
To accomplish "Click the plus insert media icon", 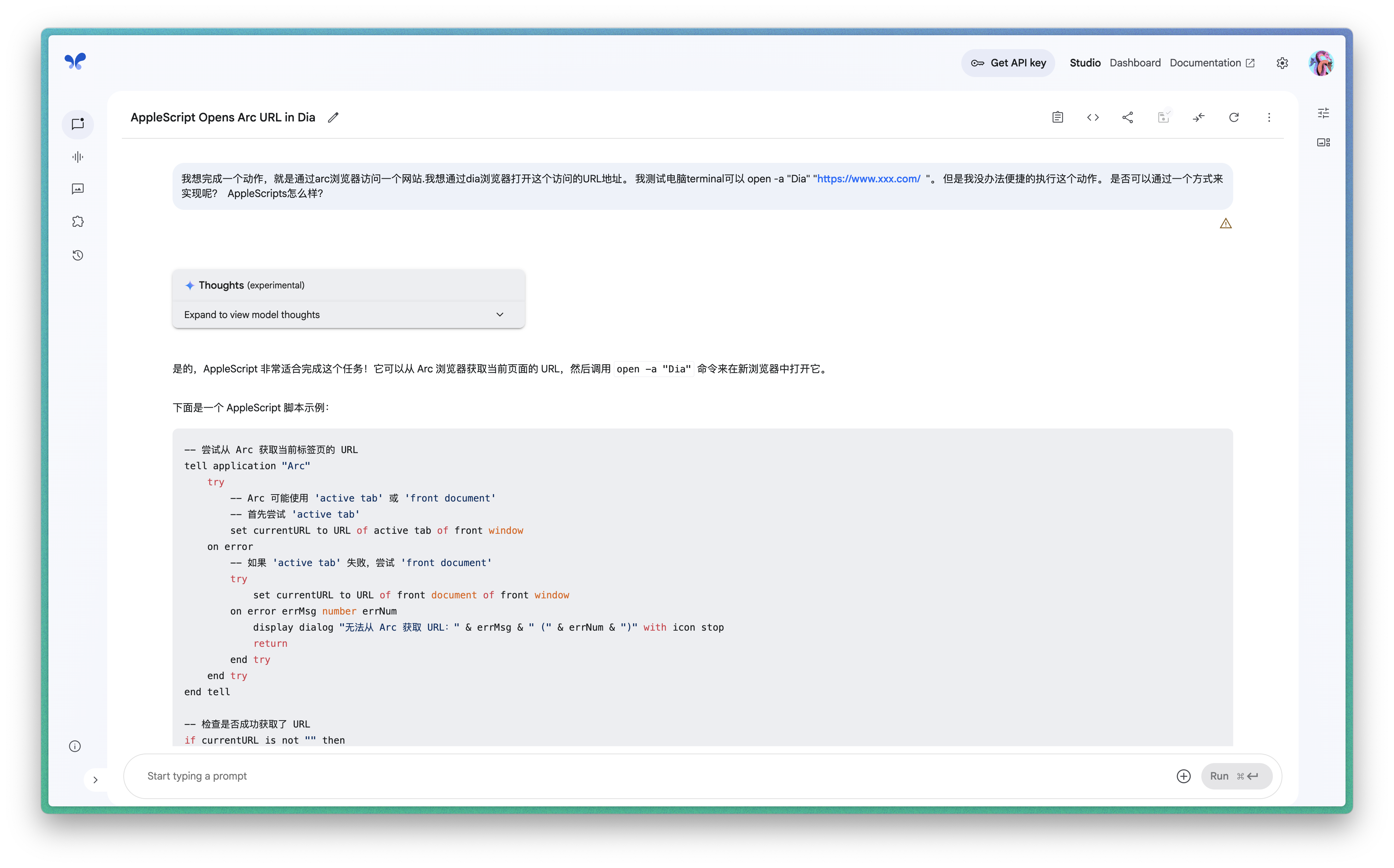I will [1183, 776].
